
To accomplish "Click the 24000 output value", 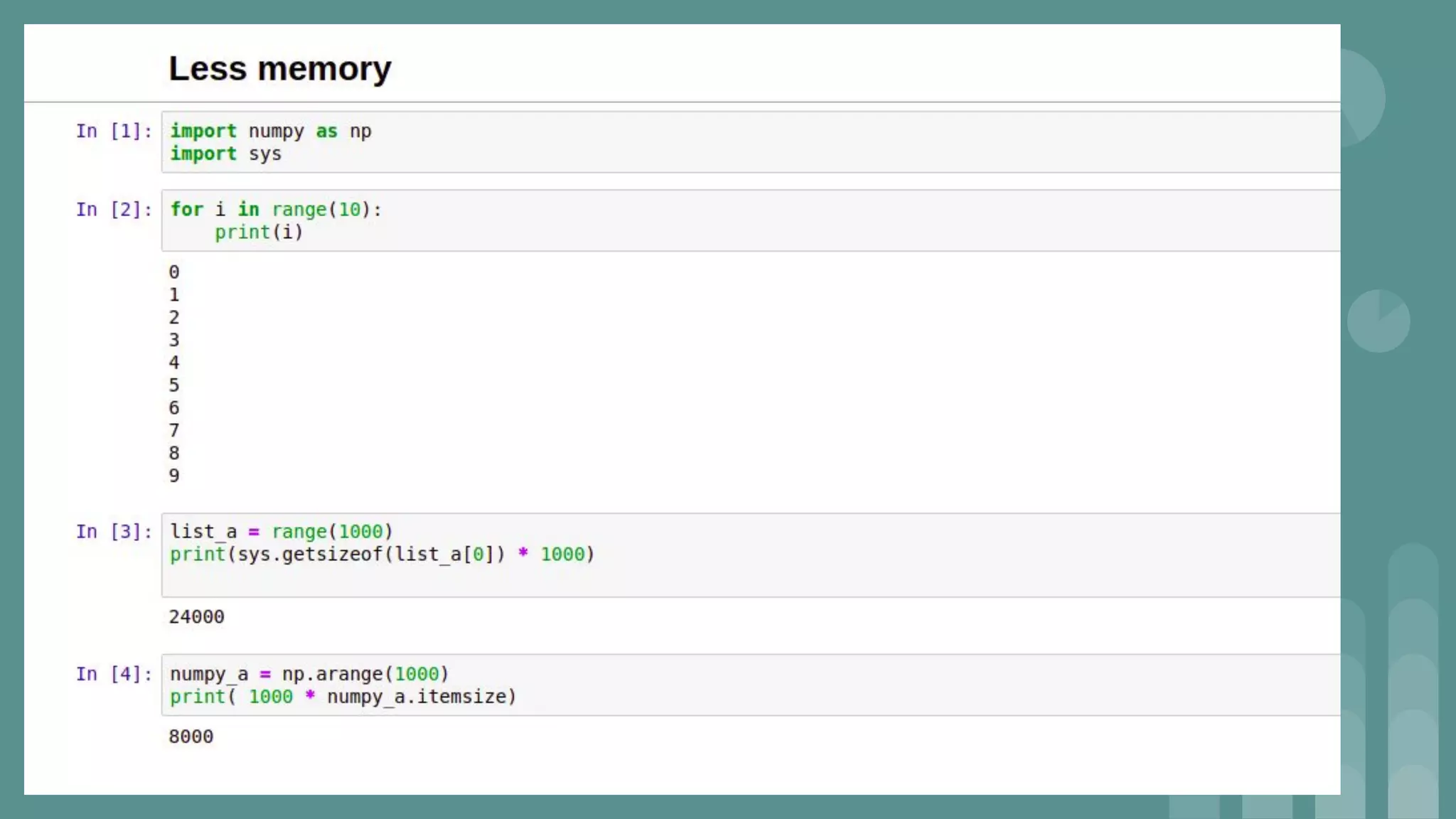I will point(196,617).
